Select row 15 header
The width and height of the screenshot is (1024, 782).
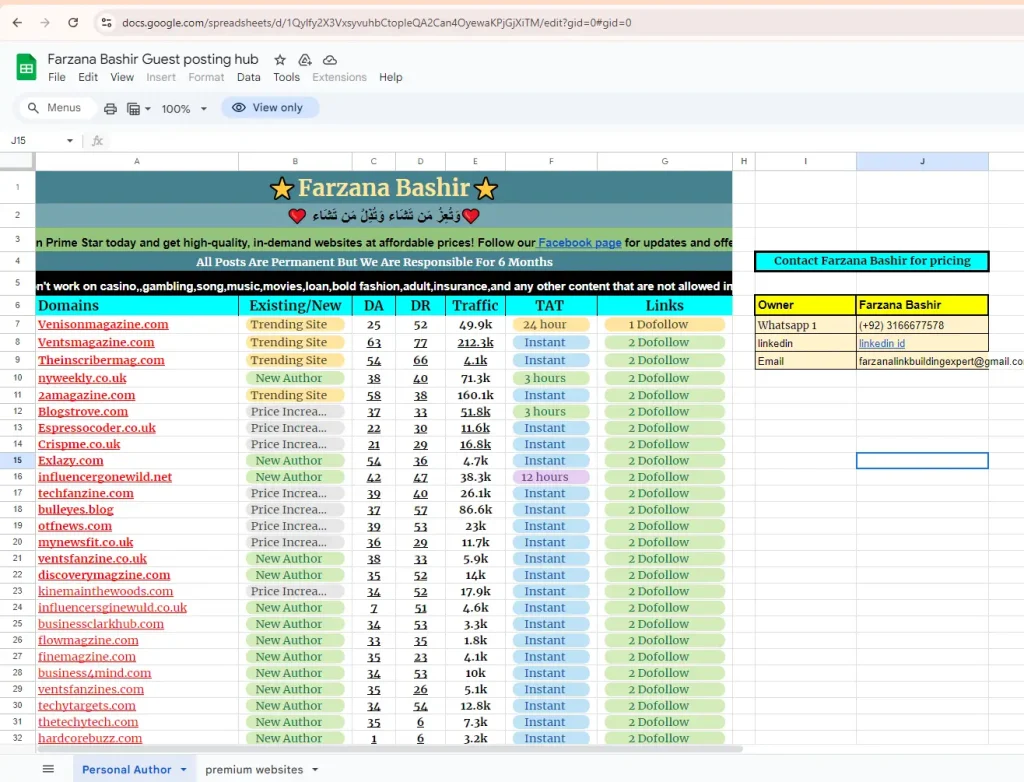(x=18, y=461)
